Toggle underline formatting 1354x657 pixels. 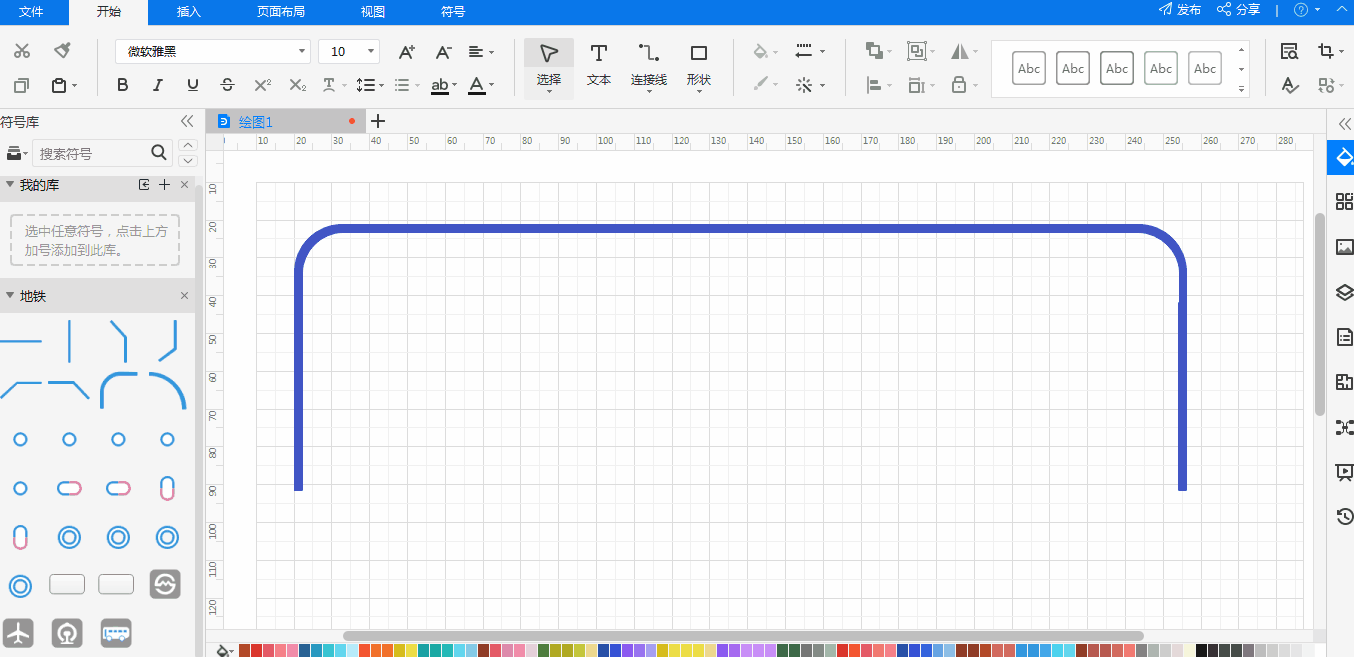pyautogui.click(x=193, y=85)
